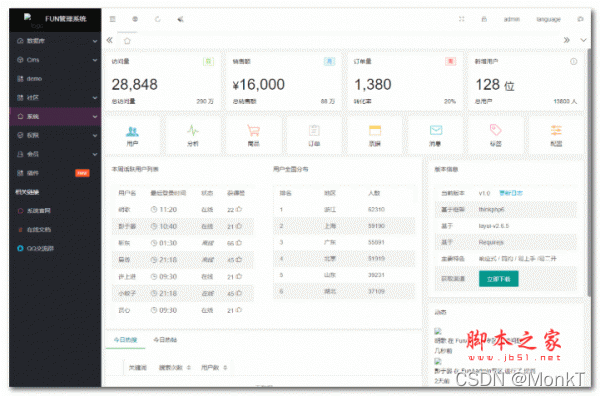Viewport: 600px width, 396px height.
Task: Click the thinkphp6 framework value
Action: click(491, 209)
